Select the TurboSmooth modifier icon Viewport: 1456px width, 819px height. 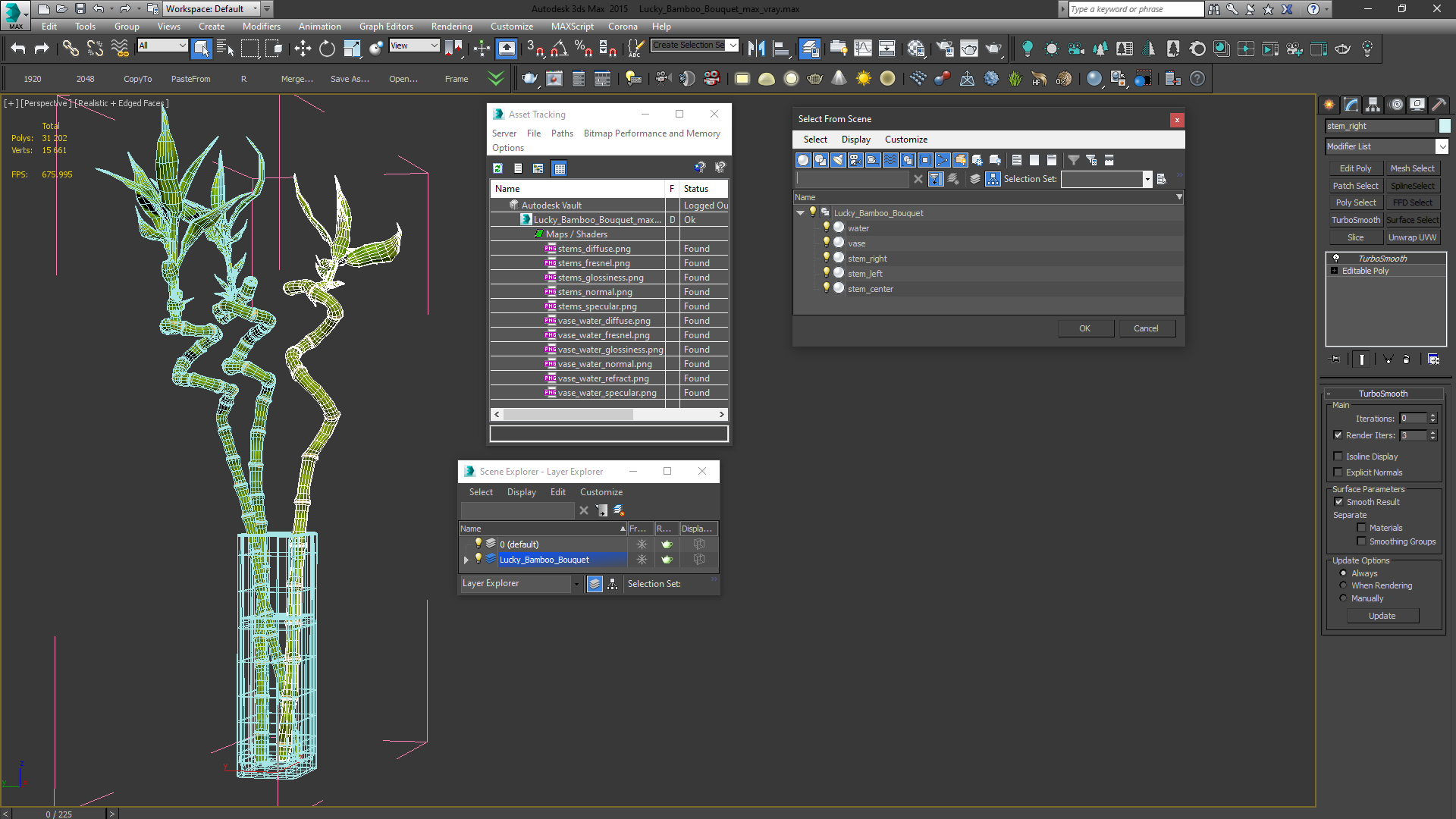1336,257
